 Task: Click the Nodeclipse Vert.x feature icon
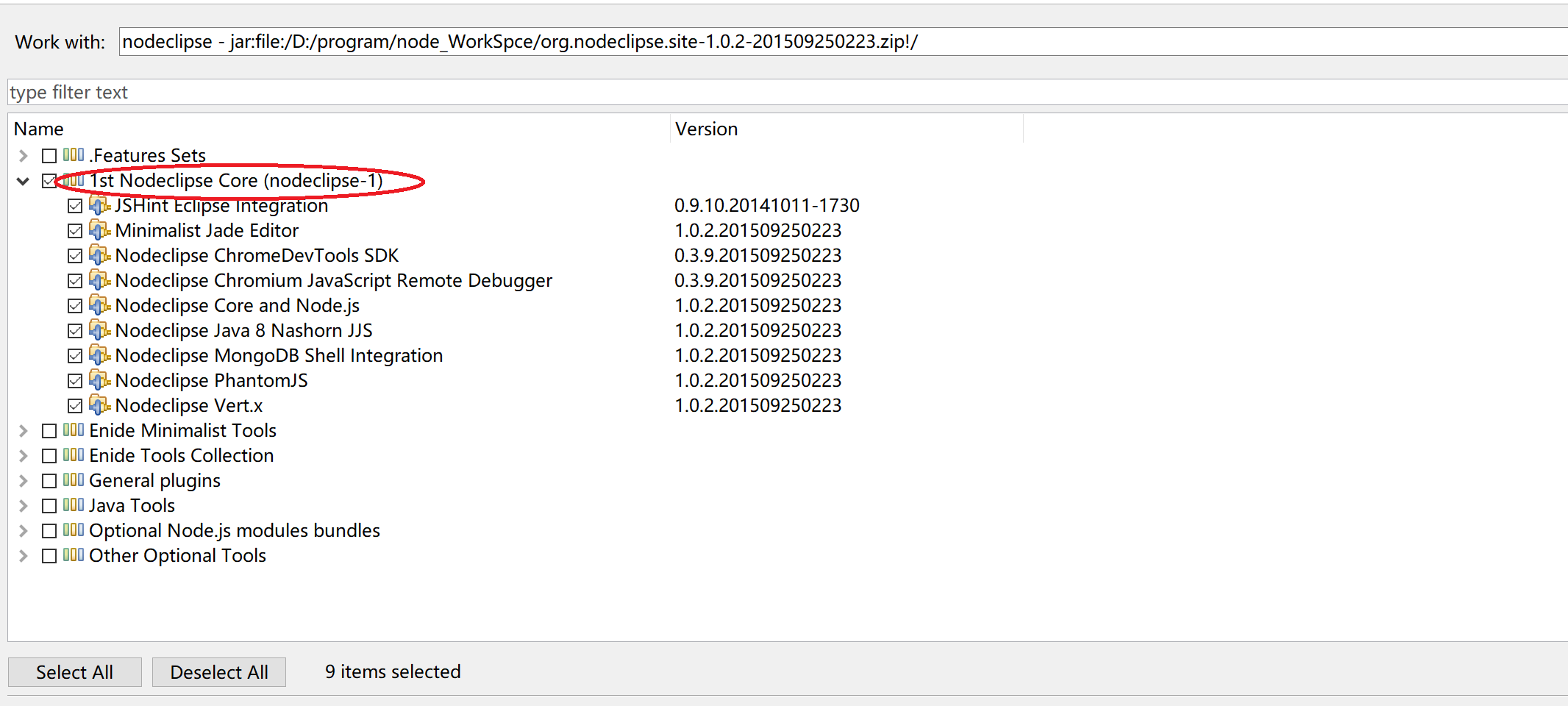pos(101,405)
